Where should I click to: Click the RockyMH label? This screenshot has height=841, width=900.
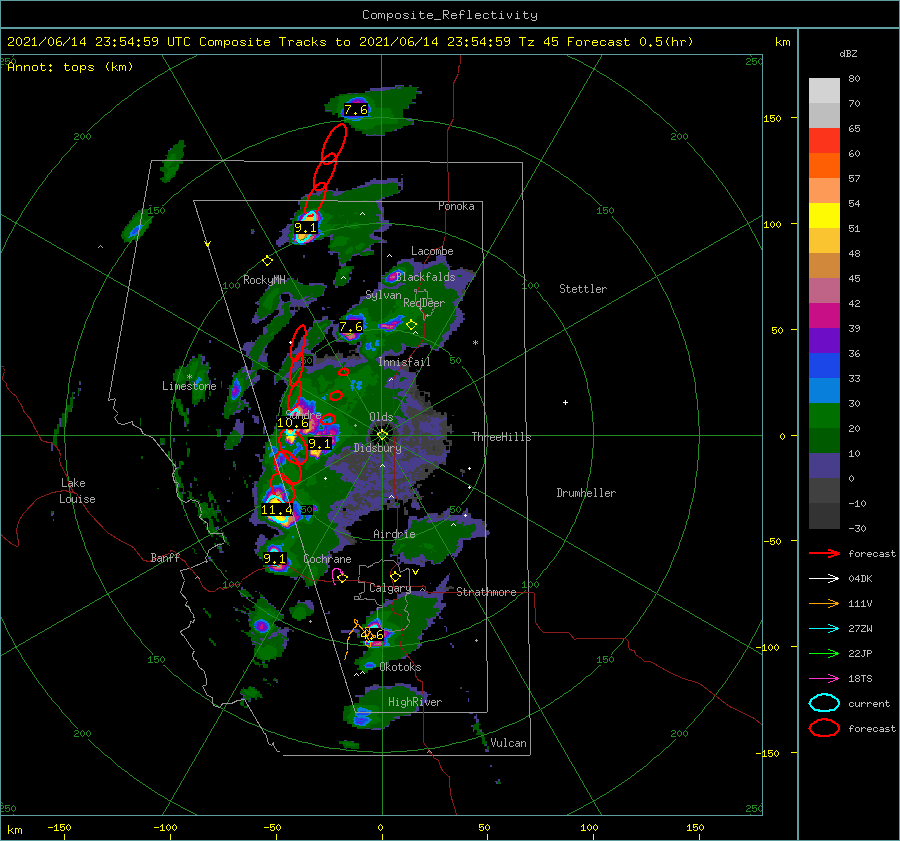(264, 280)
